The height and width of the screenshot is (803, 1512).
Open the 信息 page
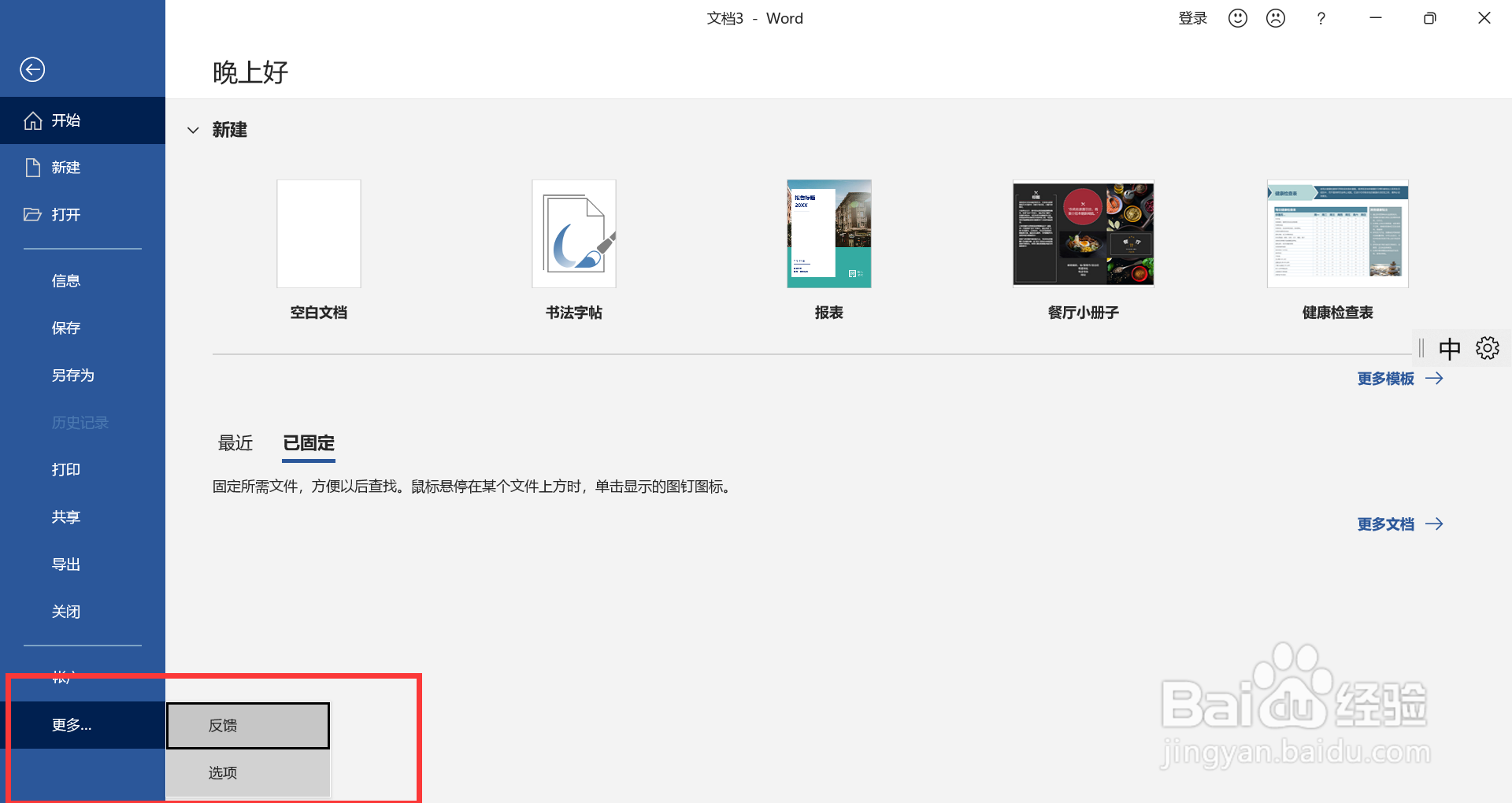coord(83,281)
